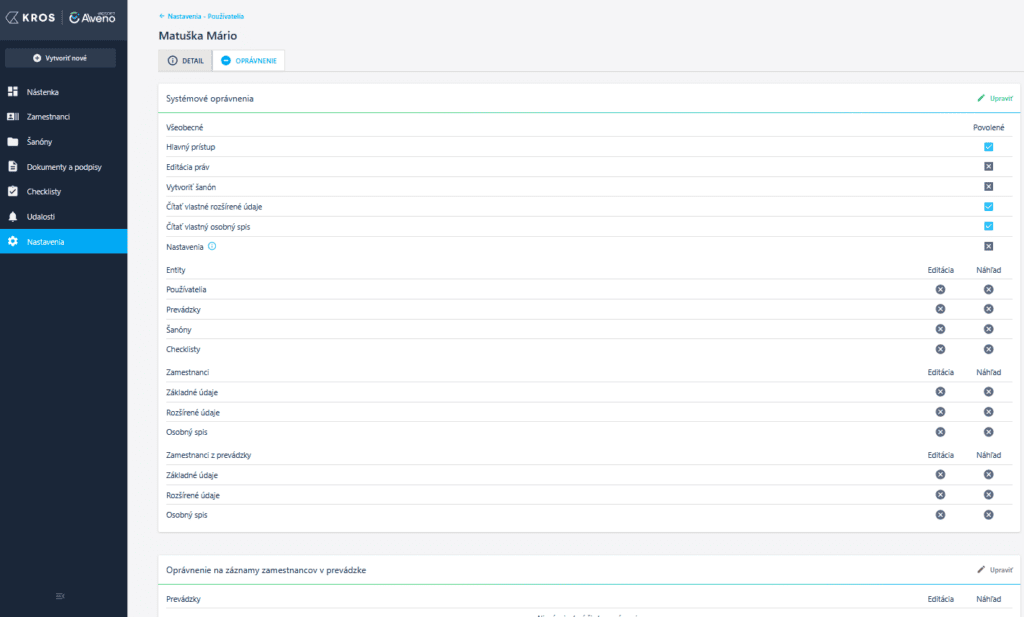Toggle the Hlavný prístup checkbox
Screen dimensions: 1024x617
click(x=988, y=147)
